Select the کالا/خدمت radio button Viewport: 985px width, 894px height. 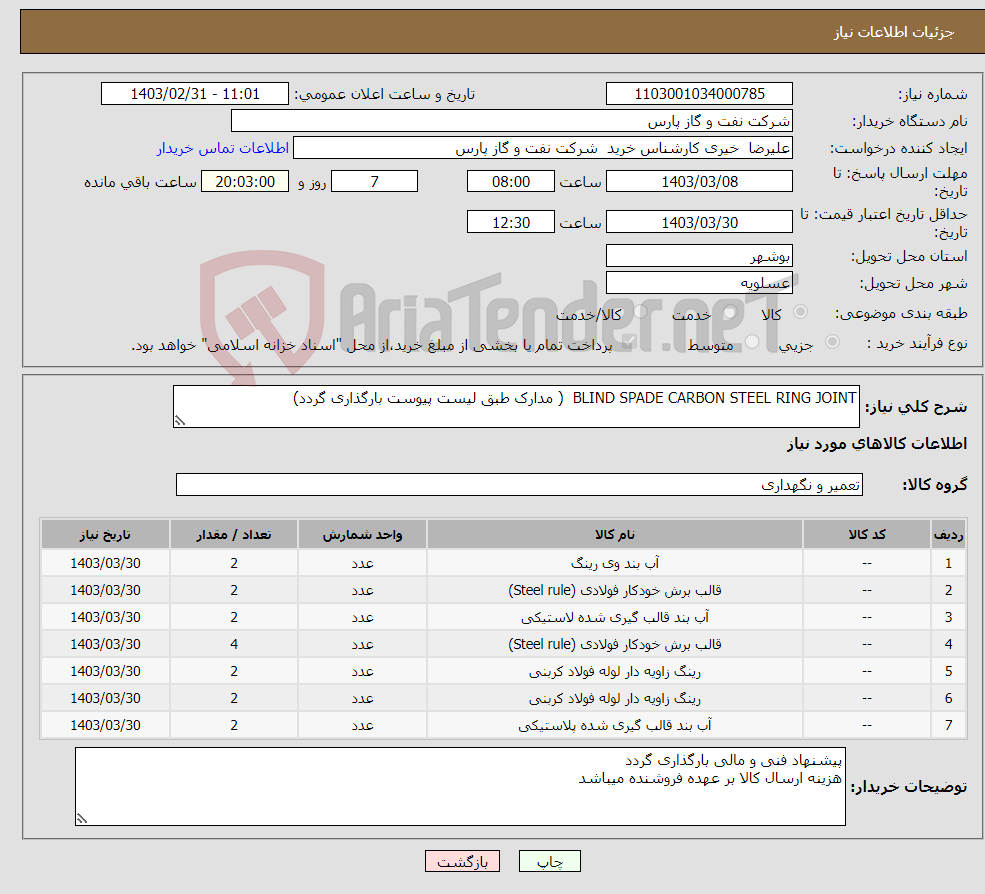[640, 312]
